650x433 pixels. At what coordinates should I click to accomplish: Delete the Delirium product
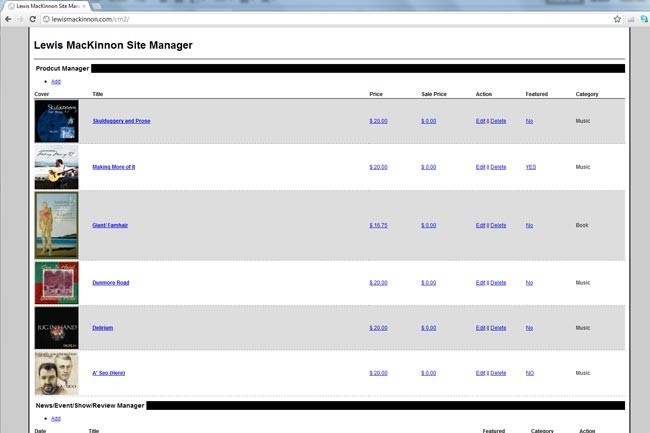(x=498, y=328)
